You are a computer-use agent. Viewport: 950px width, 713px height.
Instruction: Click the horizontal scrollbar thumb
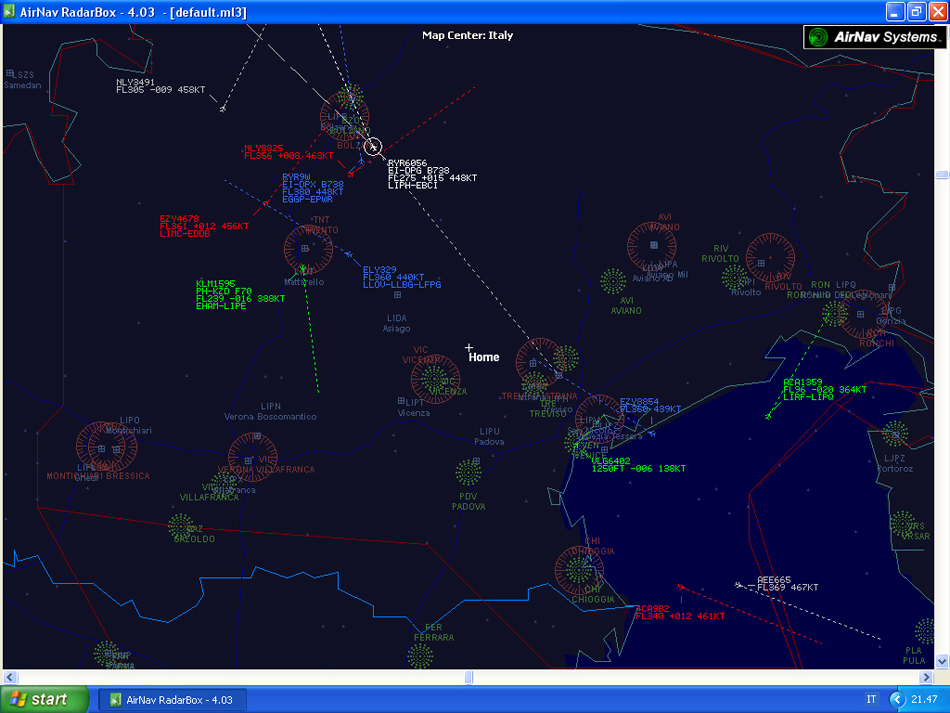click(x=468, y=677)
